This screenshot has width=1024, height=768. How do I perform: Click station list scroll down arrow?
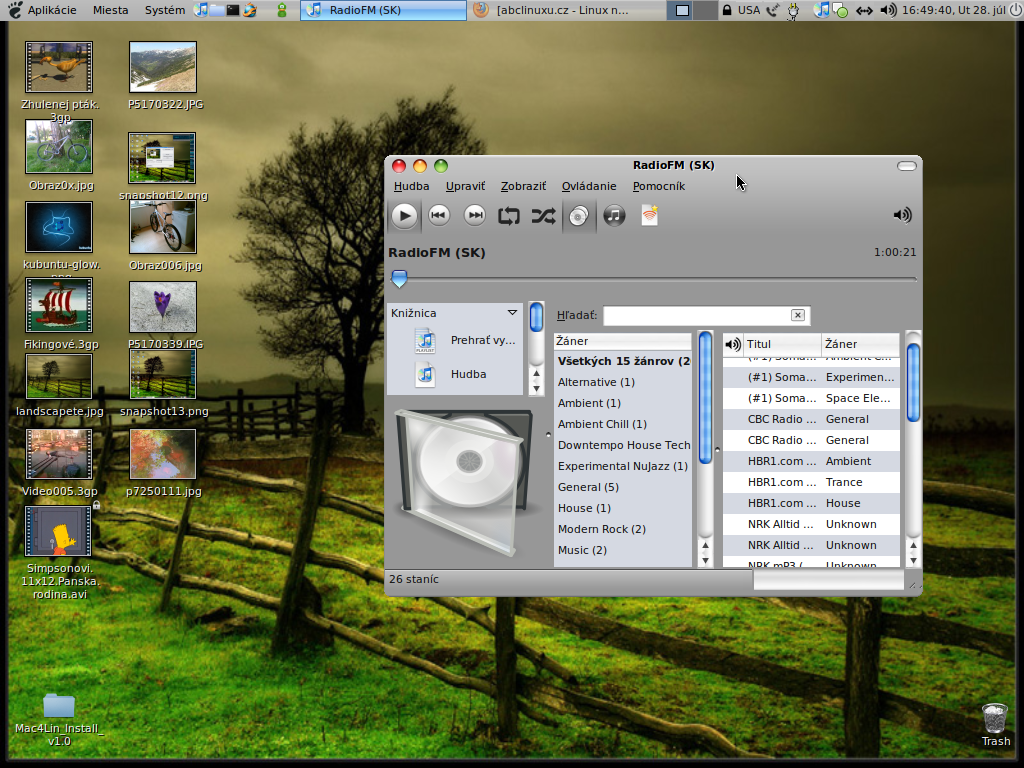(913, 560)
